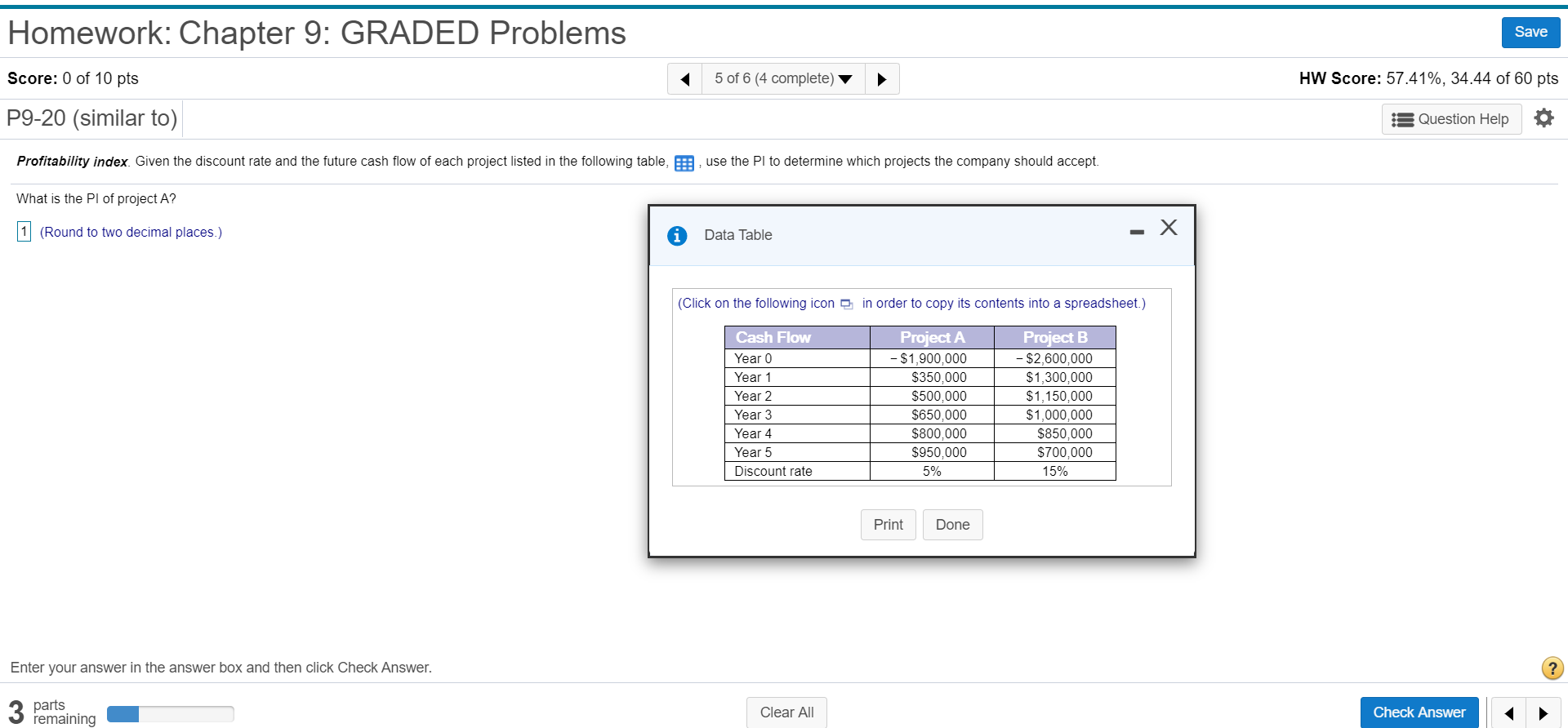
Task: Click What is the PI of project A
Action: (96, 198)
